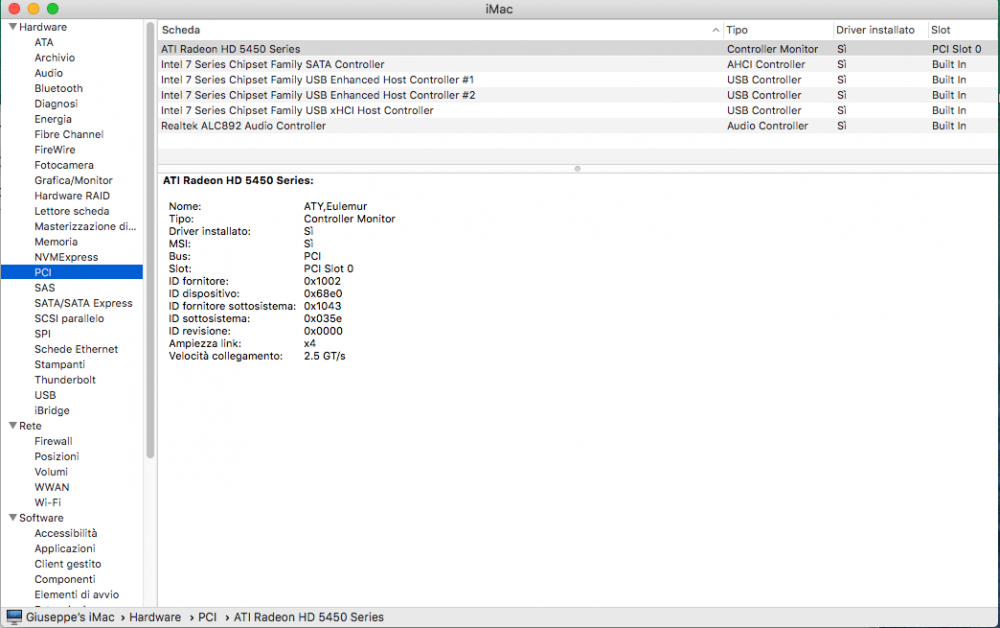Click ATI Radeon HD 5450 Series breadcrumb
The height and width of the screenshot is (628, 1000).
309,617
